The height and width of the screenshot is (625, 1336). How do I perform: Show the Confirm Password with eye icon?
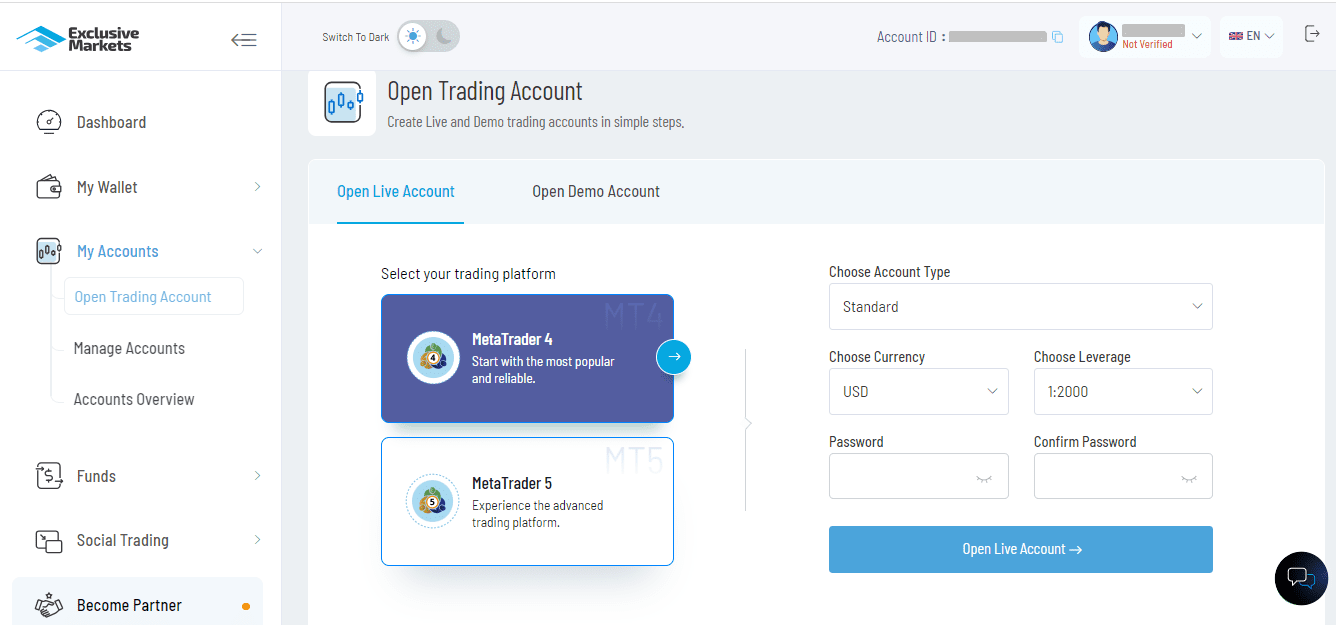[1188, 478]
